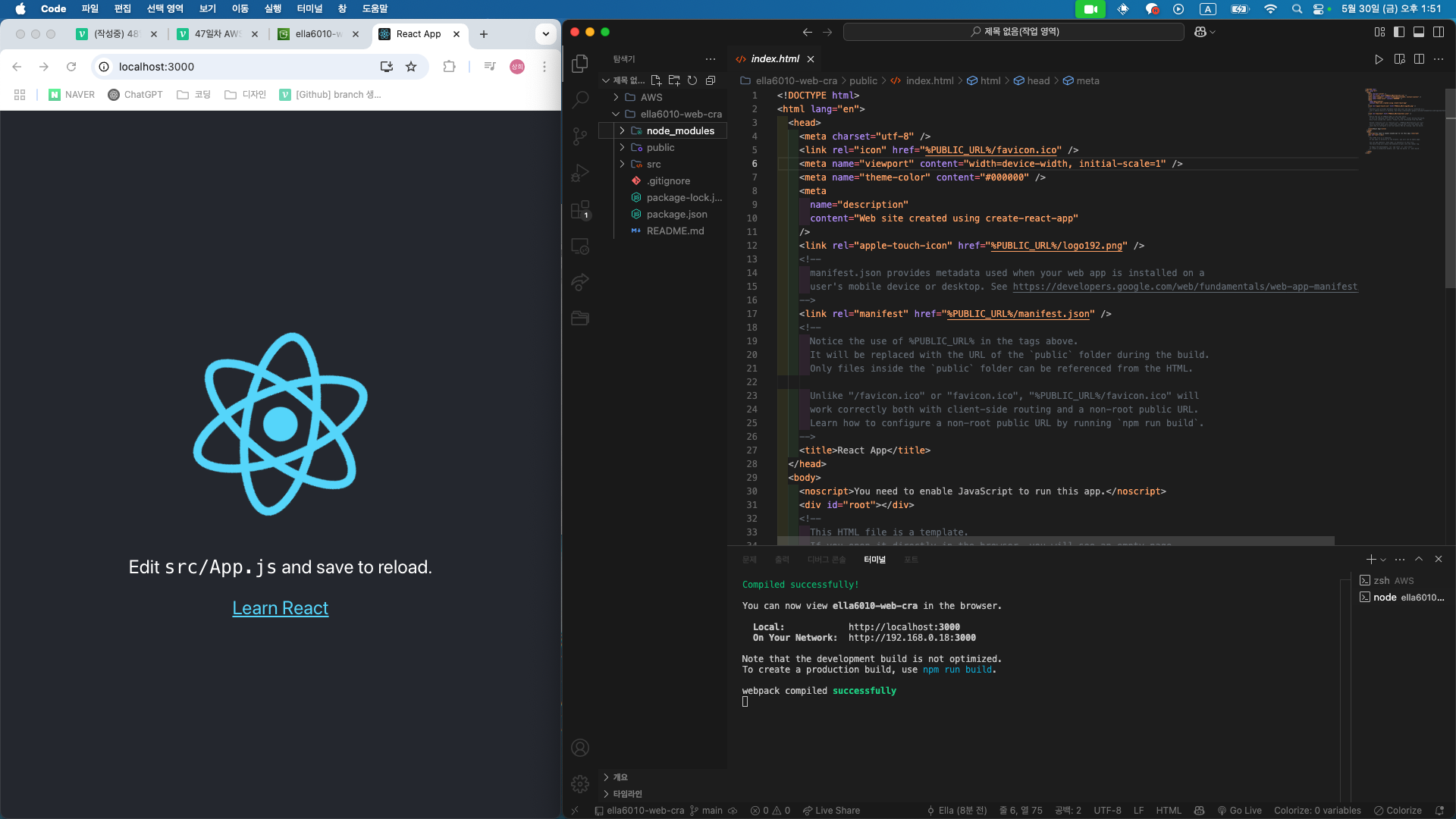Create a new folder in Explorer

coord(674,80)
